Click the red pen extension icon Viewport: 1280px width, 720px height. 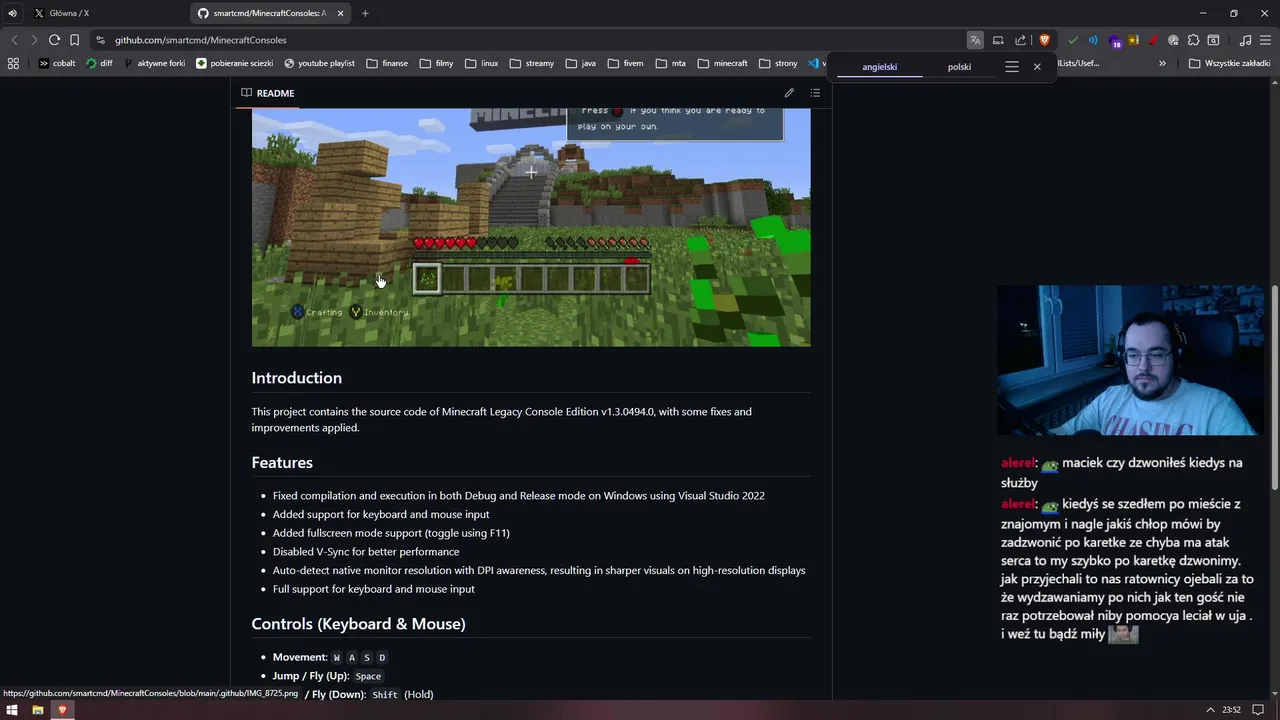(x=1154, y=40)
